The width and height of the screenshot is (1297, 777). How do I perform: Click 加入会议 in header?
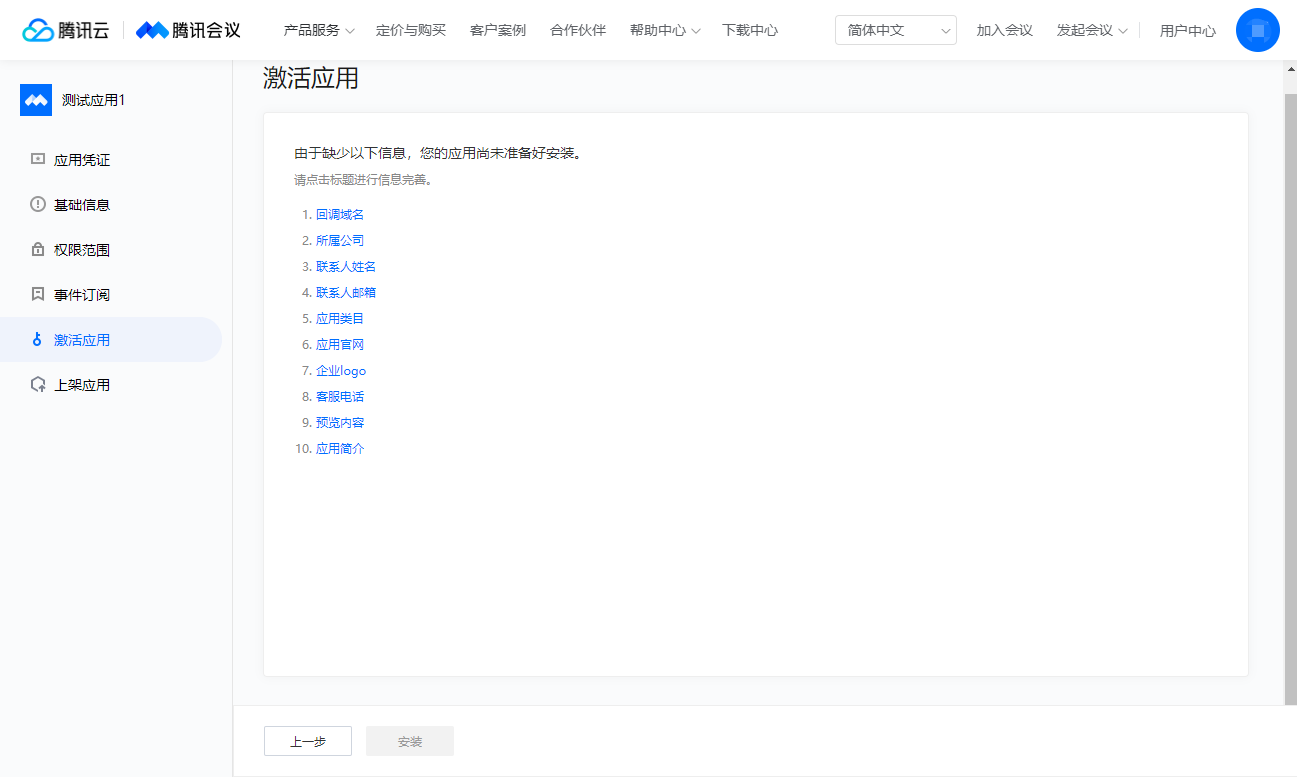pos(1005,30)
